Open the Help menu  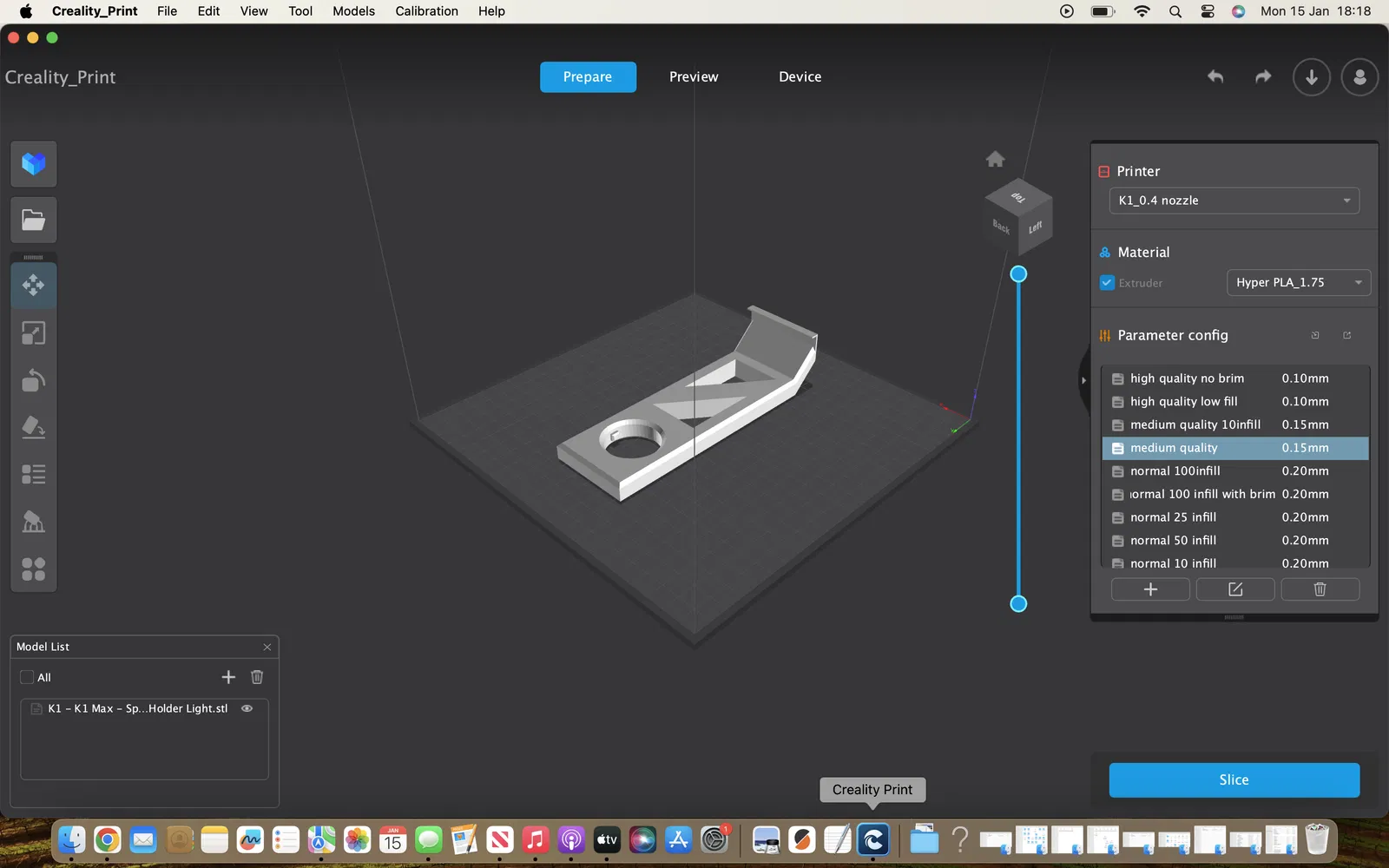(491, 11)
